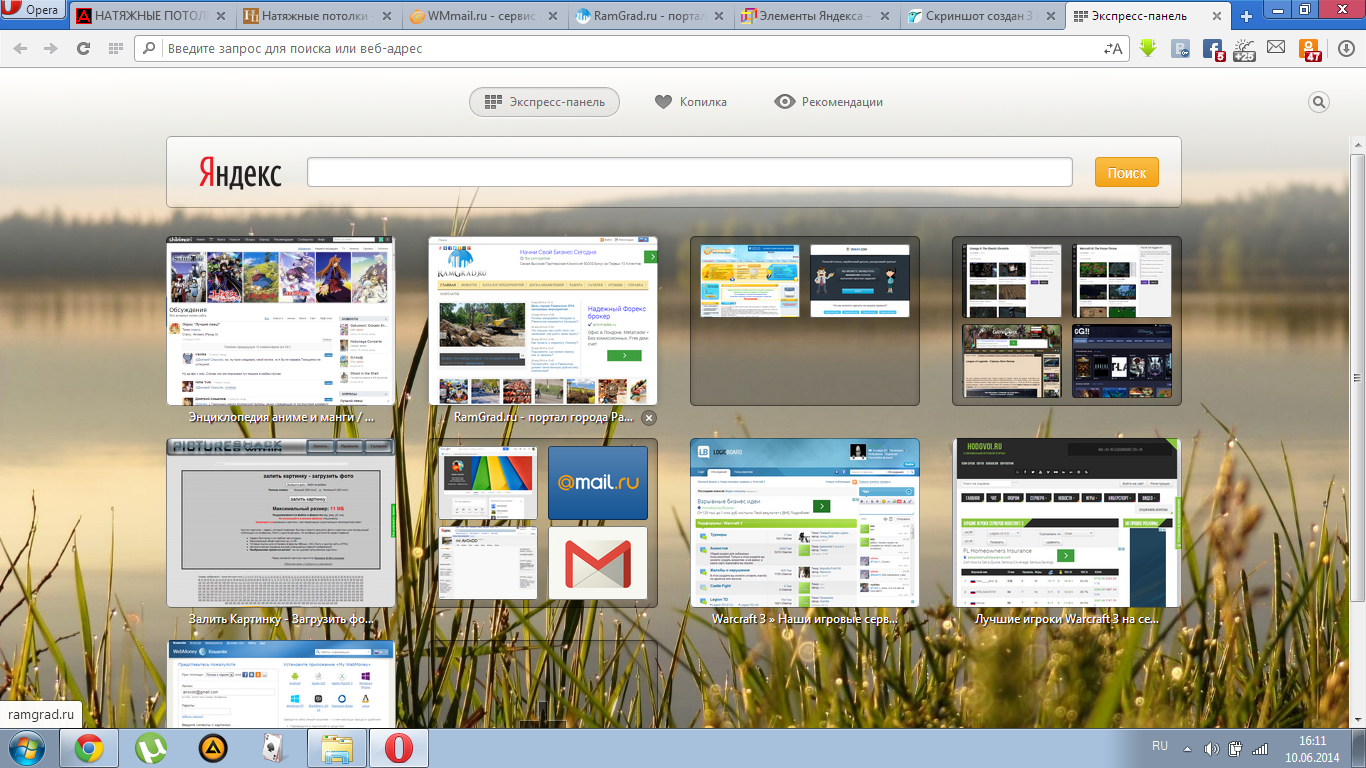
Task: Click the translate icon in address bar
Action: click(1112, 48)
